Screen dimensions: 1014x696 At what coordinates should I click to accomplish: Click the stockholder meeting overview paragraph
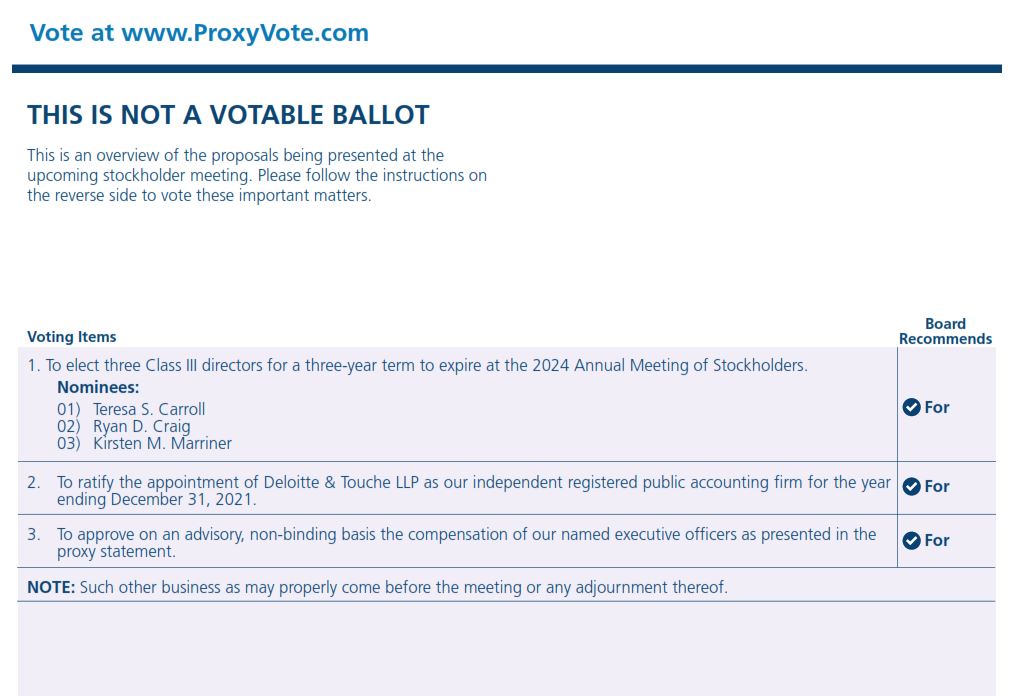click(x=257, y=175)
